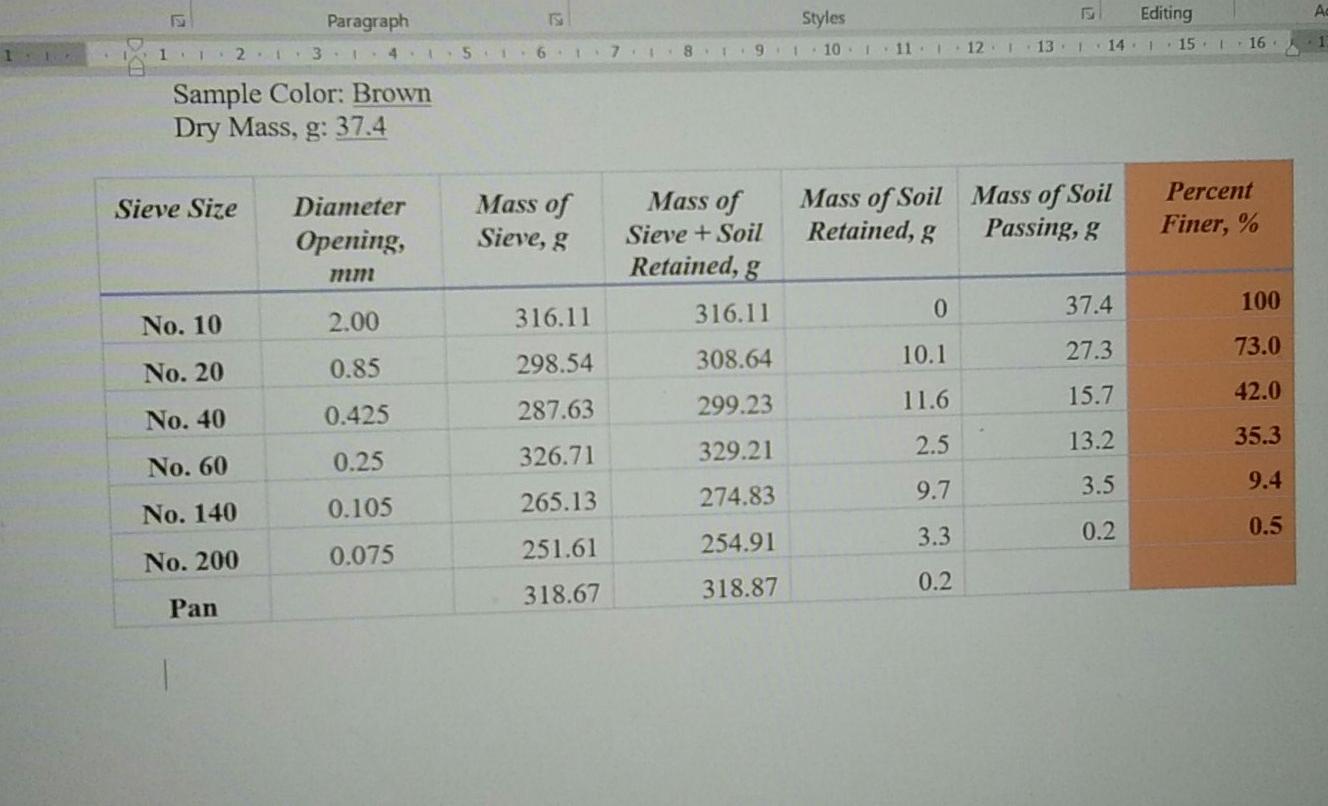The image size is (1328, 806).
Task: Click the 10 cm mark on the horizontal ruler
Action: 830,46
